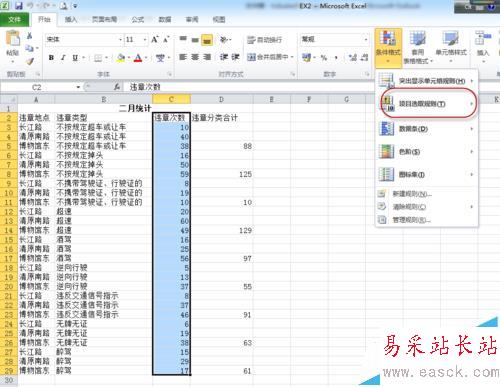Screen dimensions: 500x387
Task: Open Icon Sets (图标集) submenu
Action: 427,174
